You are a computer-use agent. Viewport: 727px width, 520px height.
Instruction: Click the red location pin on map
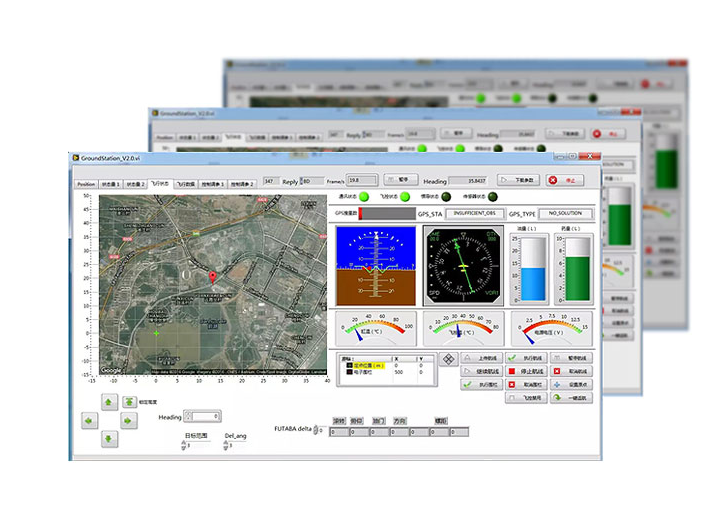tap(211, 278)
